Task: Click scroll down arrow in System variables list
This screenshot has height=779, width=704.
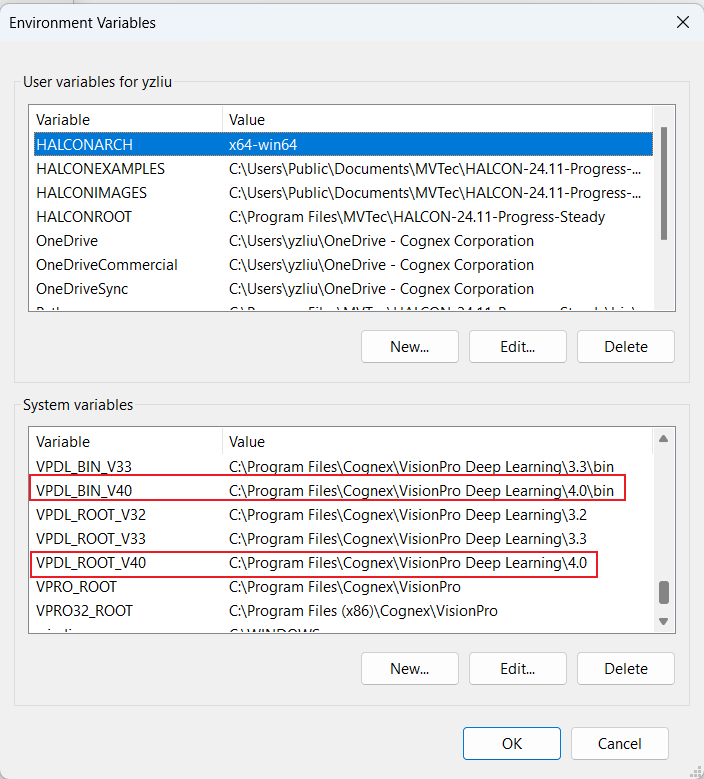Action: click(663, 622)
